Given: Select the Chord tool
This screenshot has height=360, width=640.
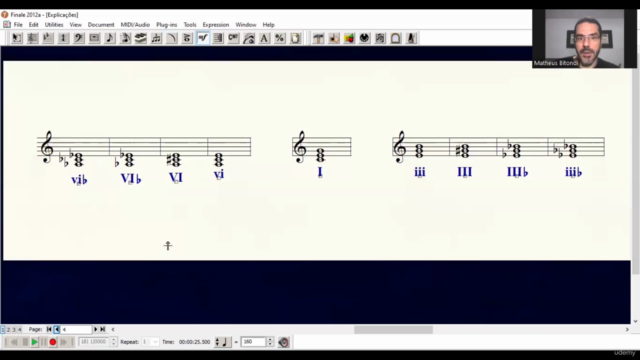Looking at the screenshot, I should [x=233, y=38].
